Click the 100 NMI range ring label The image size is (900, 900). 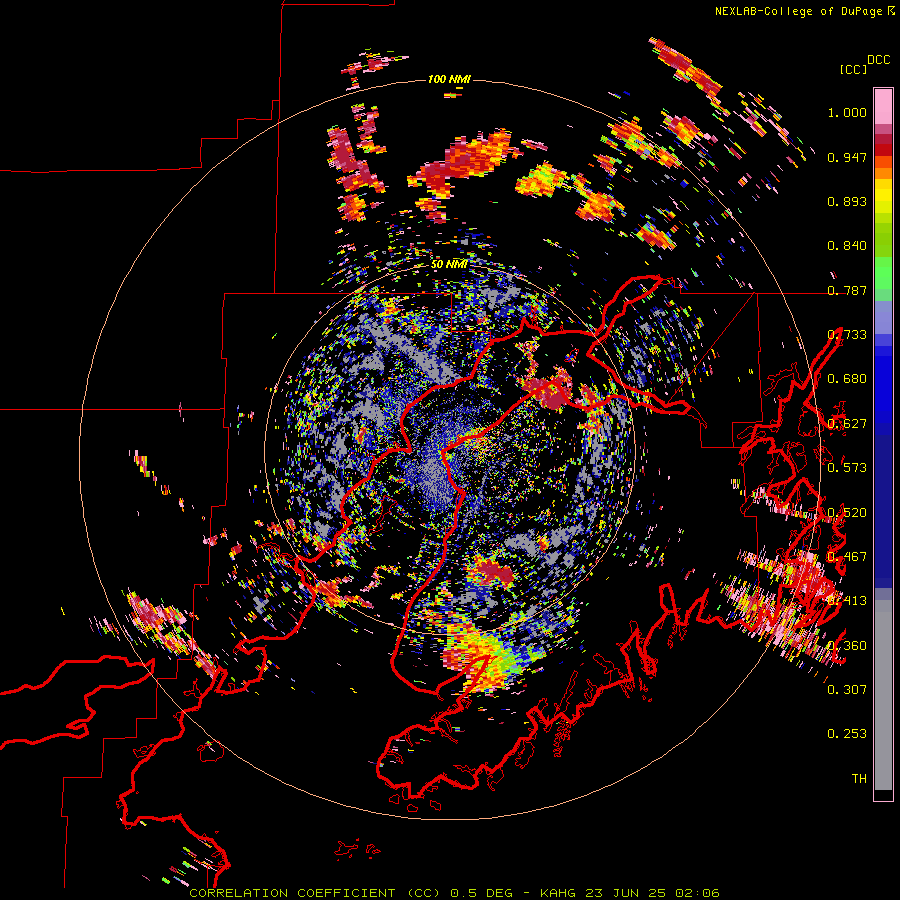coord(449,79)
